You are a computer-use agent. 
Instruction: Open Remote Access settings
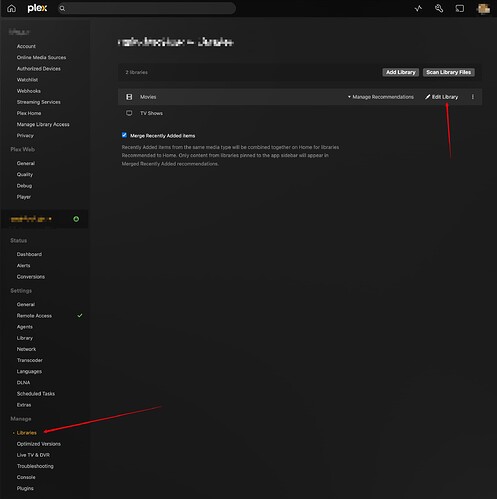(34, 316)
